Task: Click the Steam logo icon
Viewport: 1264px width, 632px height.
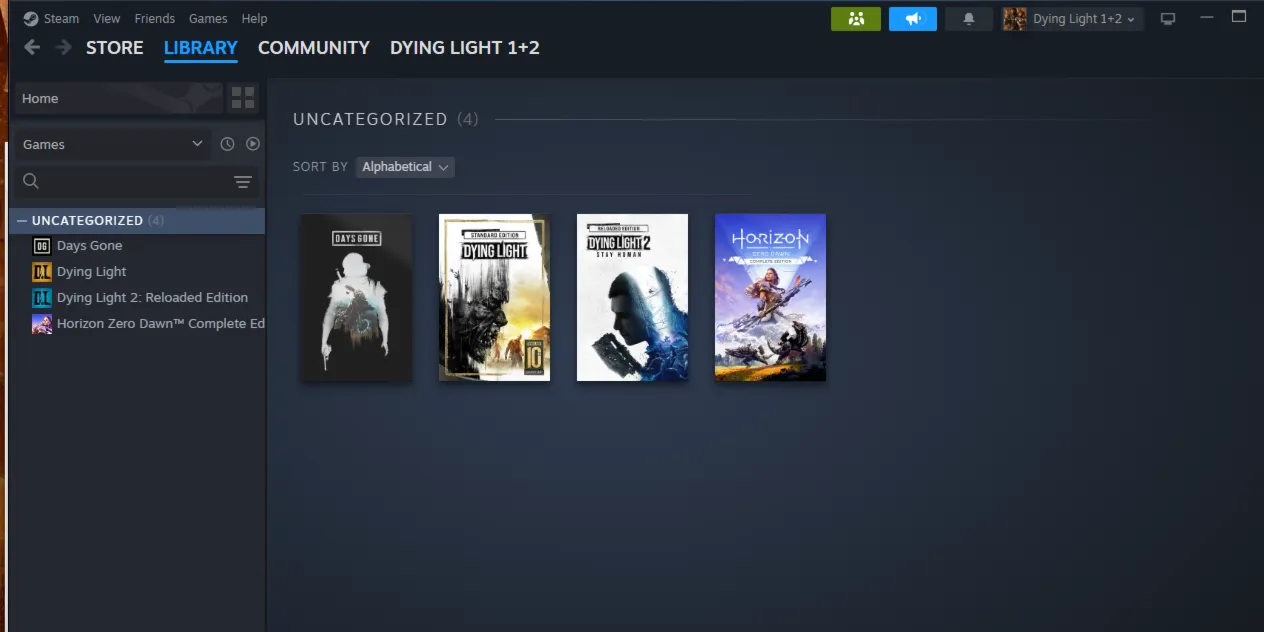Action: tap(31, 18)
